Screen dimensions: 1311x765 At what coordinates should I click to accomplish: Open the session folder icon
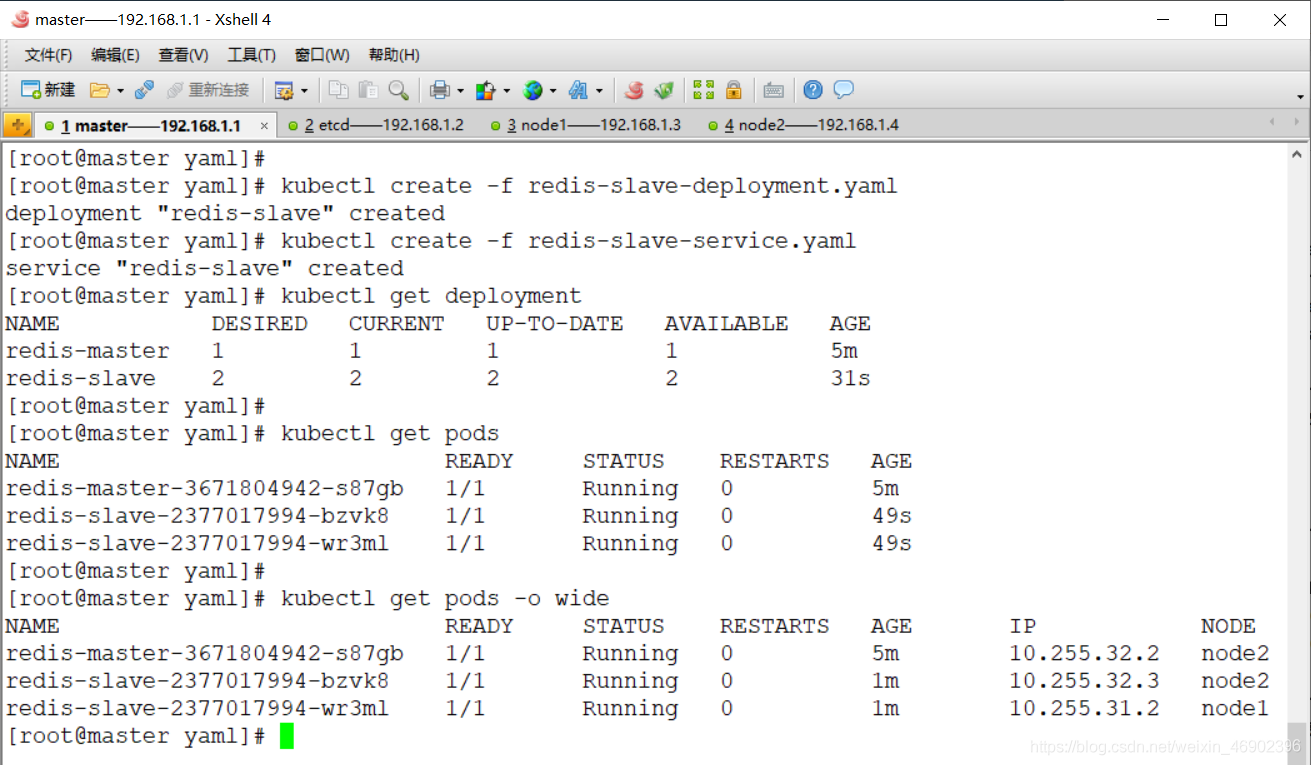(99, 90)
